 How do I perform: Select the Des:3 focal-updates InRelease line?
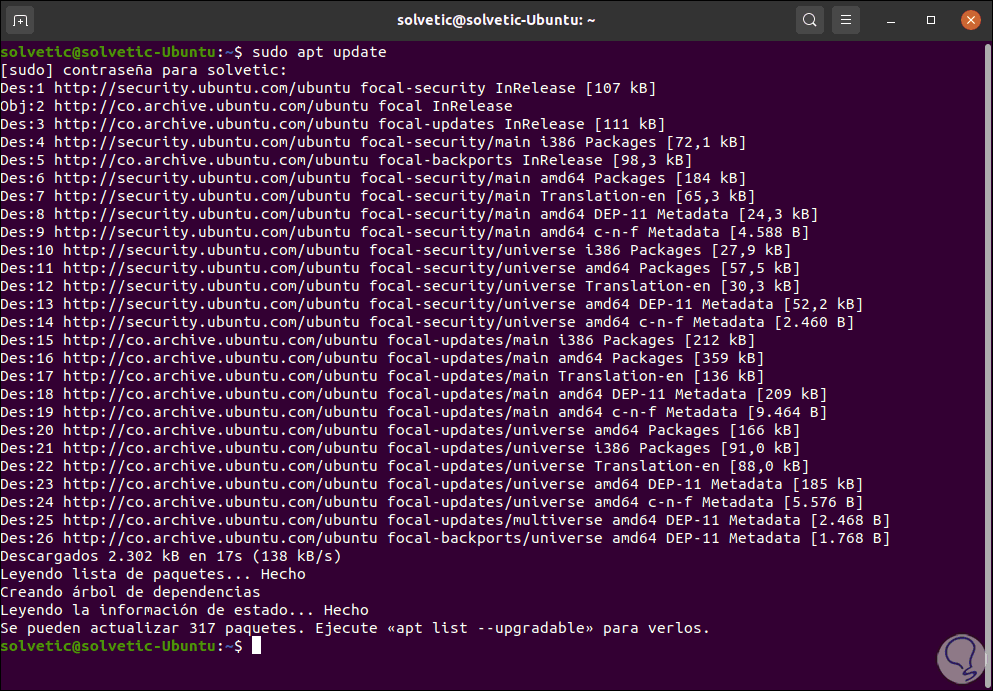point(332,124)
